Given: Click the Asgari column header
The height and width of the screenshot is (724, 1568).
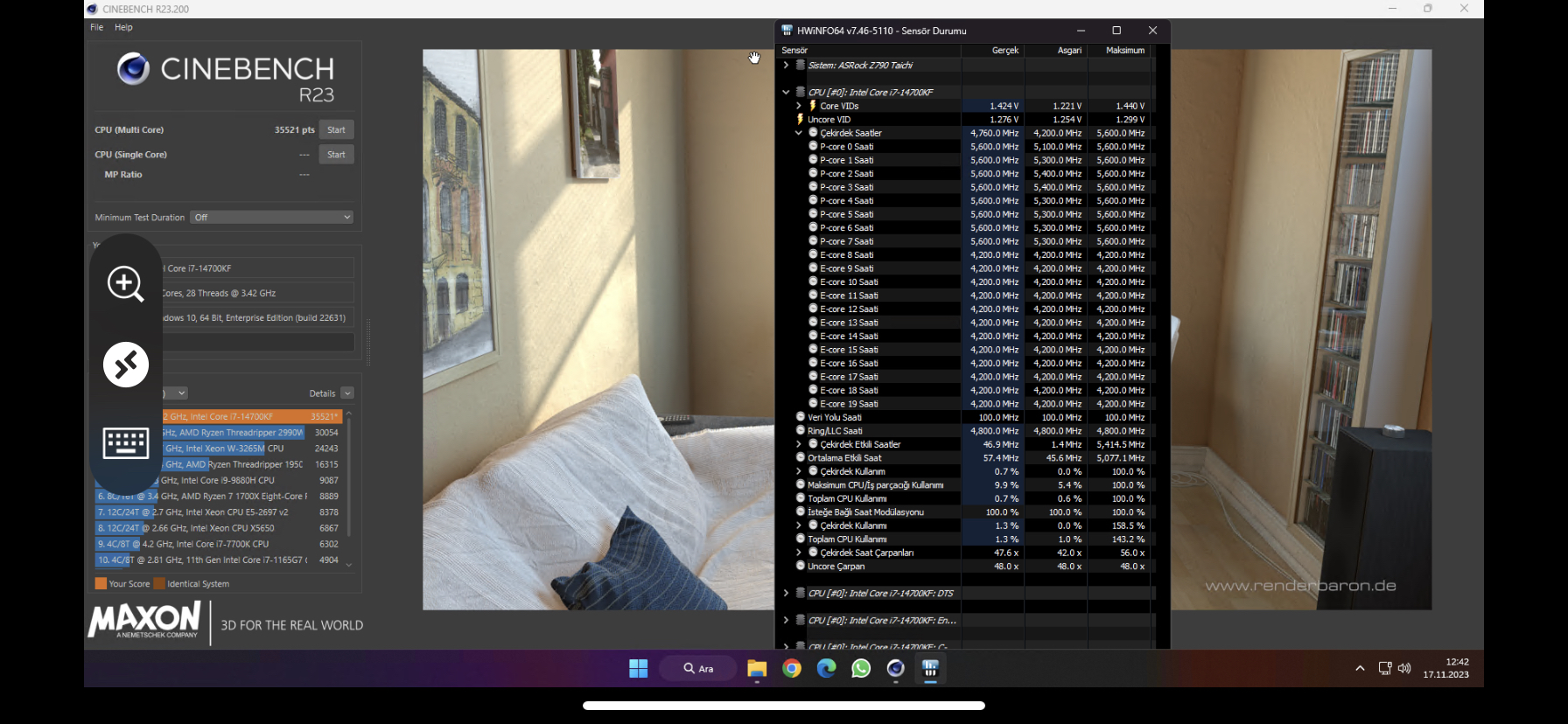Looking at the screenshot, I should 1069,51.
